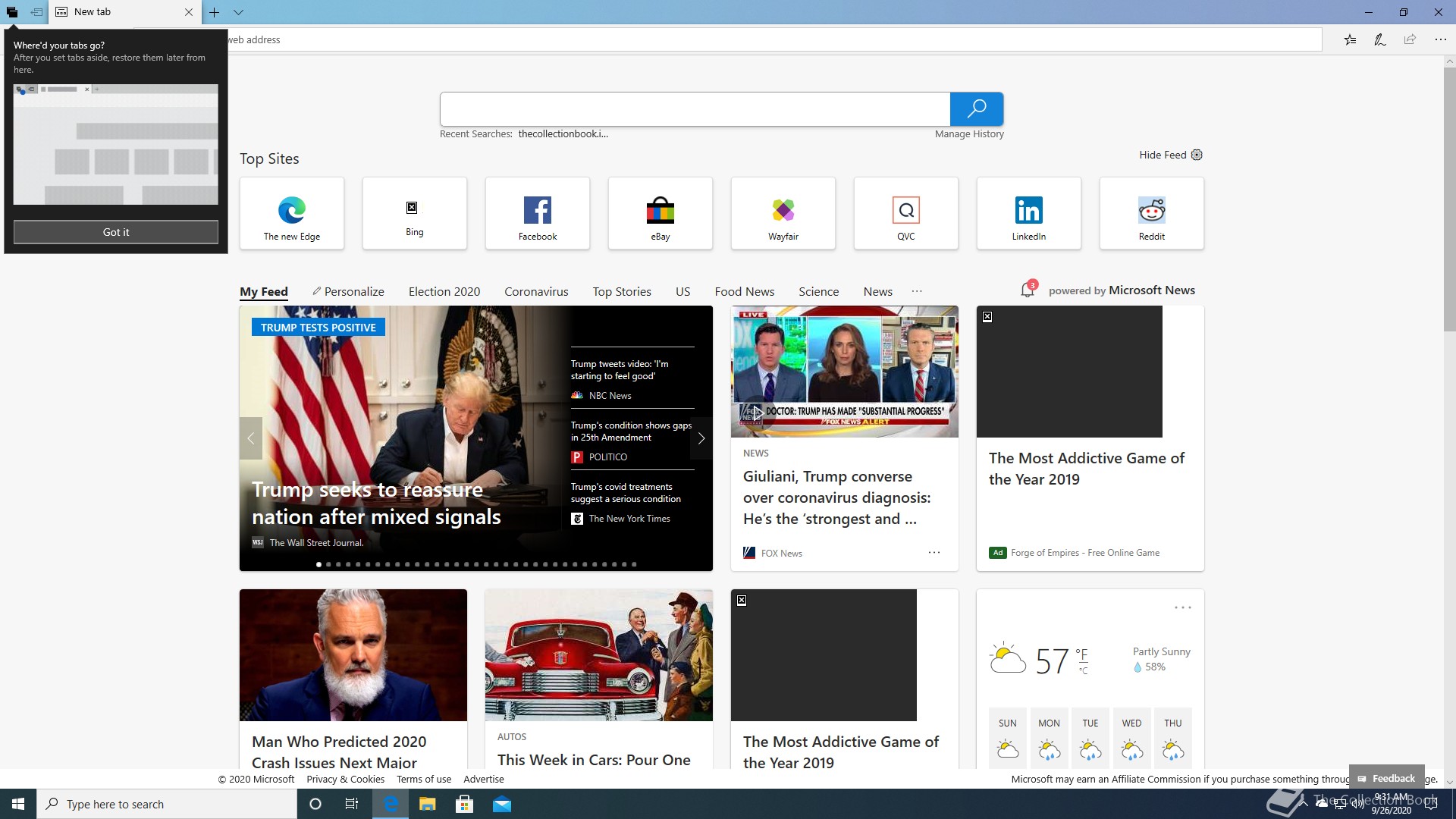The image size is (1456, 819).
Task: Open LinkedIn top site tile
Action: tap(1029, 213)
